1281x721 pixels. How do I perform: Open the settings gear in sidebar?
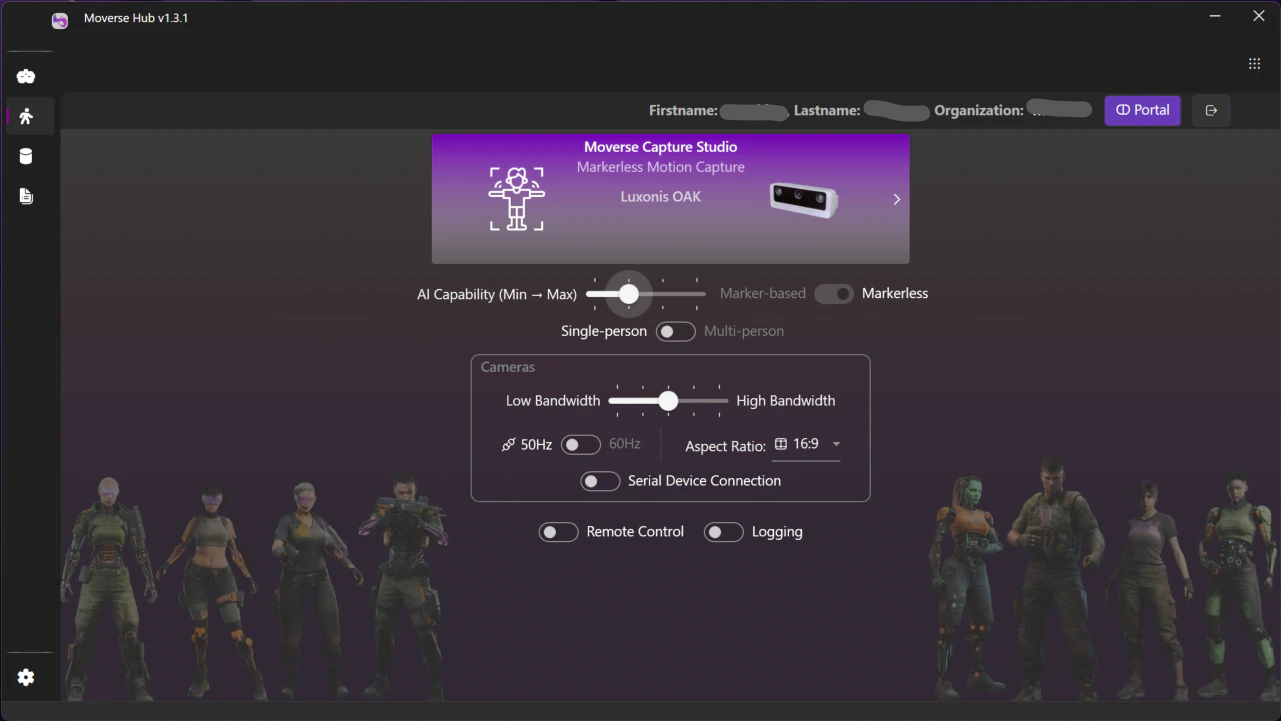click(x=26, y=678)
